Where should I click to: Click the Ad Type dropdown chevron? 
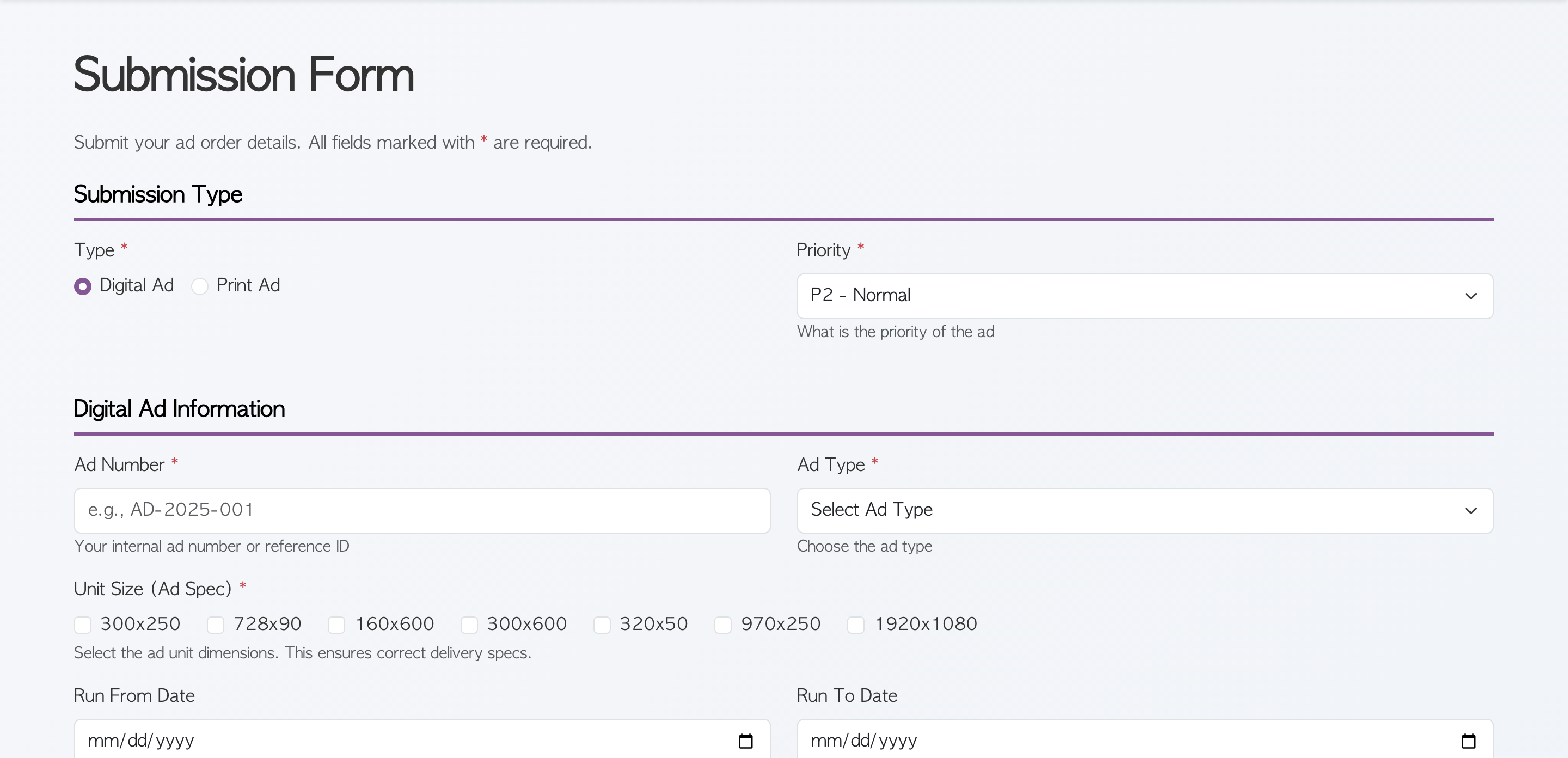(1471, 511)
